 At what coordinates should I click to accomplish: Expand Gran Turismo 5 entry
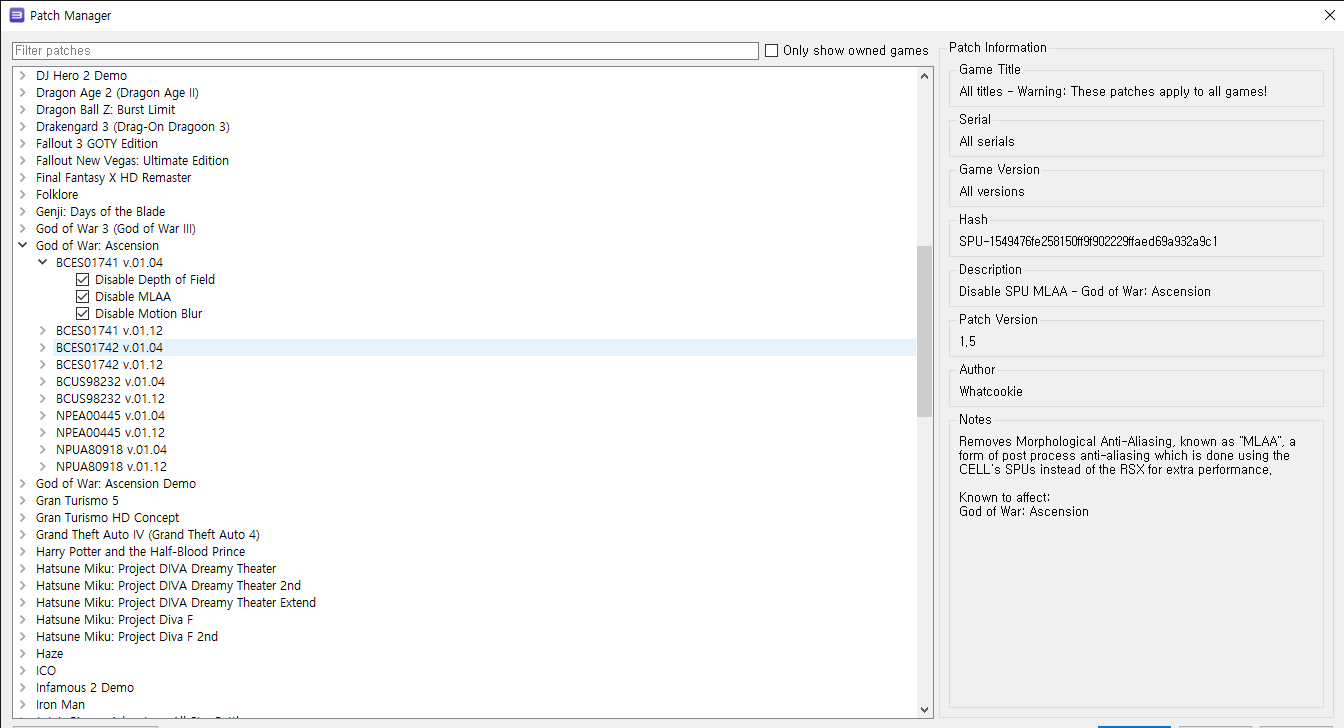coord(23,501)
